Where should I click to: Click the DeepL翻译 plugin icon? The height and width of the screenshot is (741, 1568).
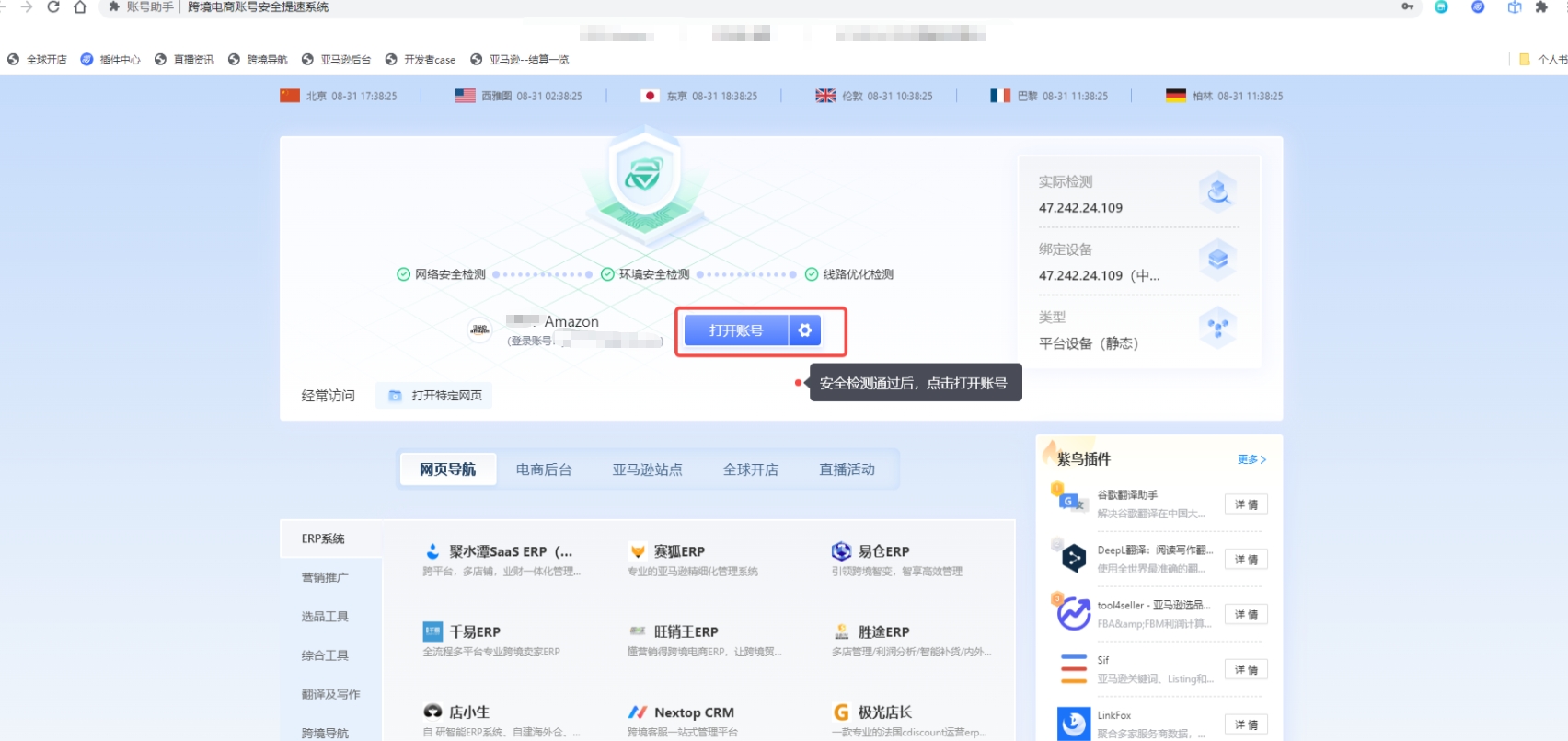coord(1073,558)
